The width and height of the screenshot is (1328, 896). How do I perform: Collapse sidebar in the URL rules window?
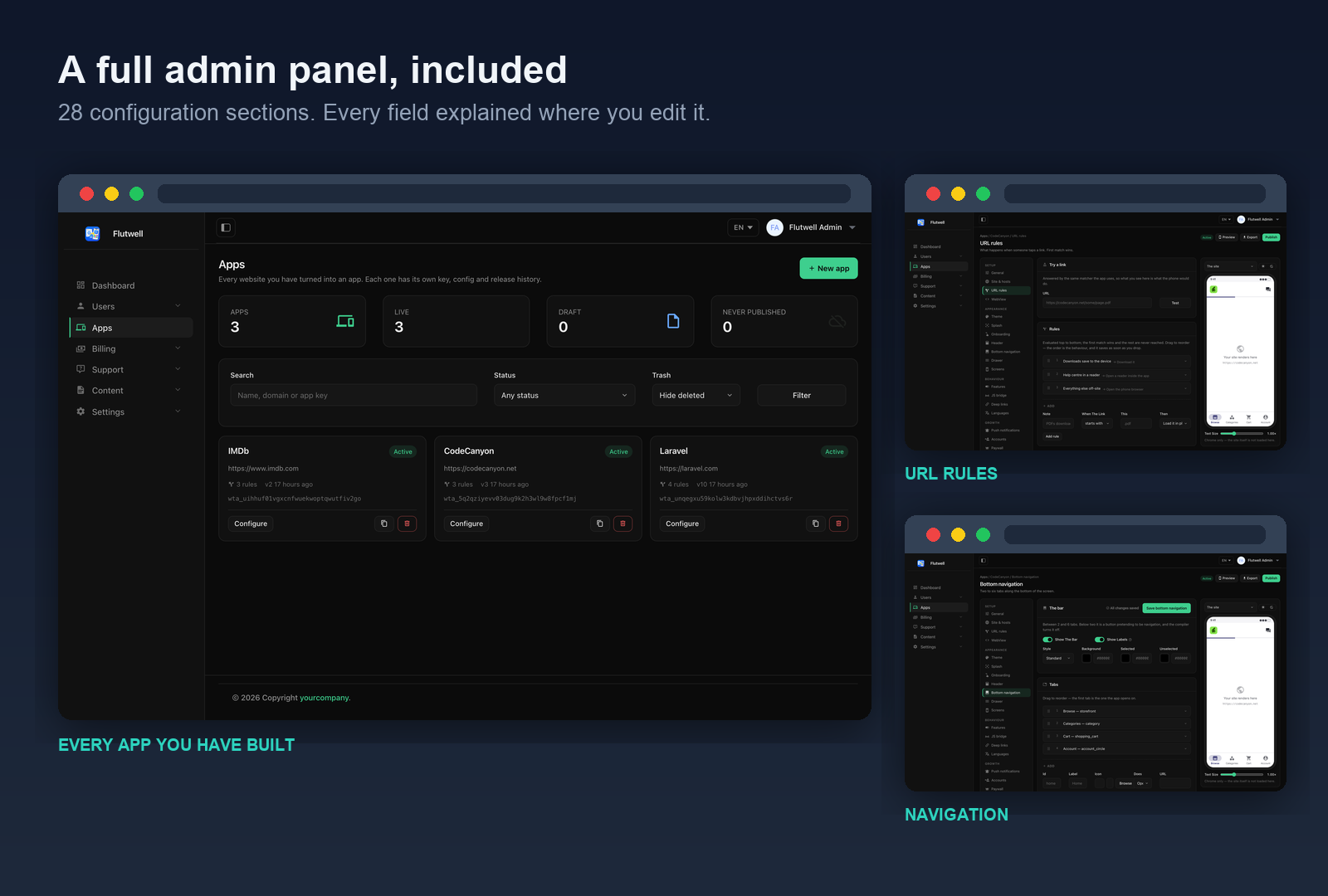point(984,220)
